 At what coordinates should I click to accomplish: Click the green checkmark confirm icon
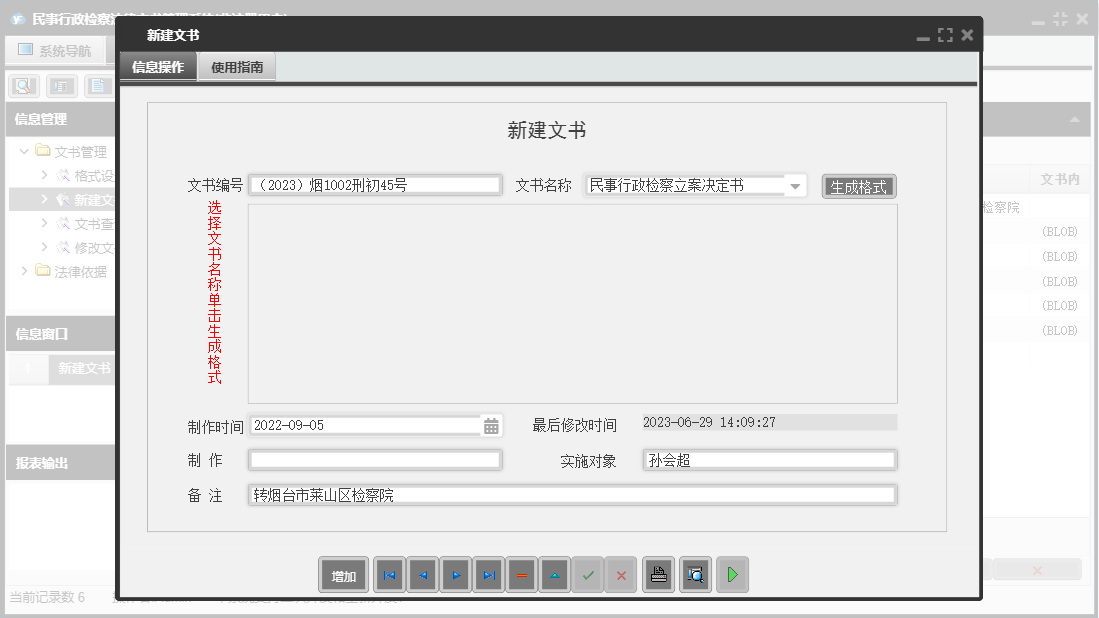point(588,574)
